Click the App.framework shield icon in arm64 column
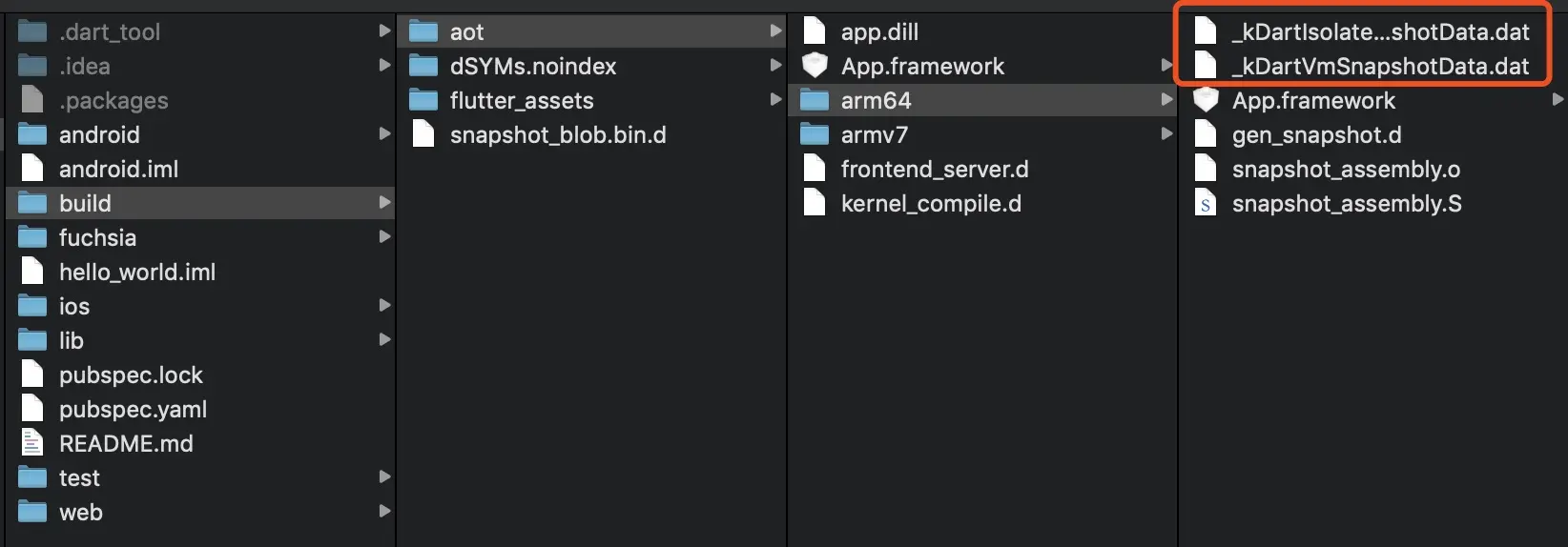The image size is (1568, 547). click(x=1206, y=100)
